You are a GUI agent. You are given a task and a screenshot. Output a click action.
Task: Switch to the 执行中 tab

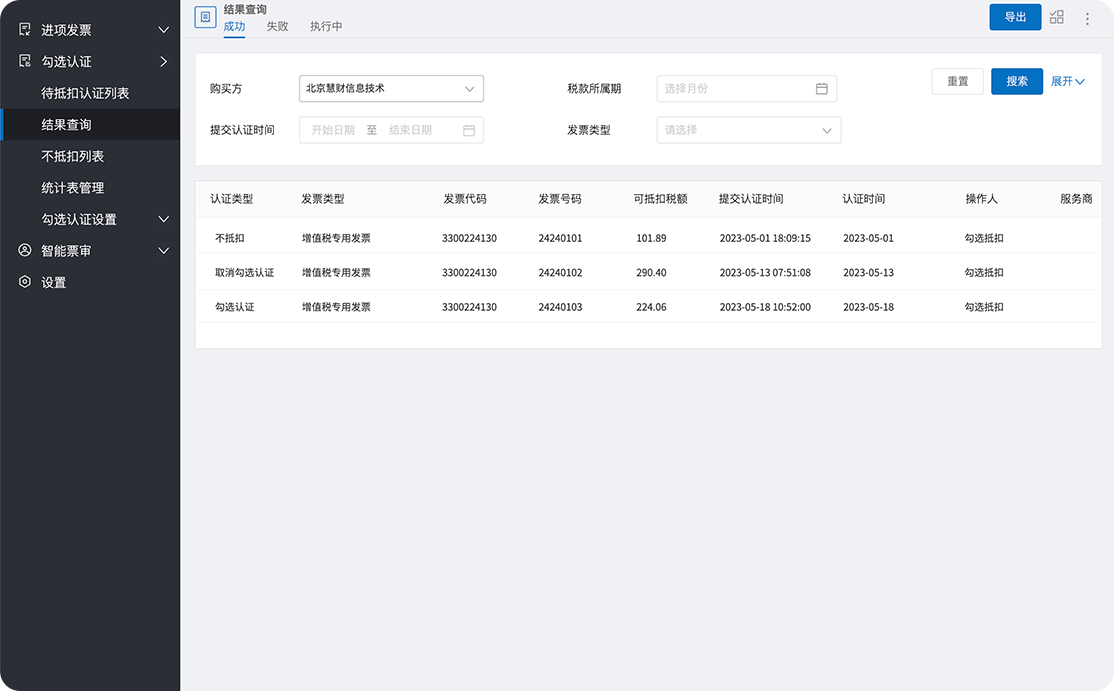coord(326,26)
